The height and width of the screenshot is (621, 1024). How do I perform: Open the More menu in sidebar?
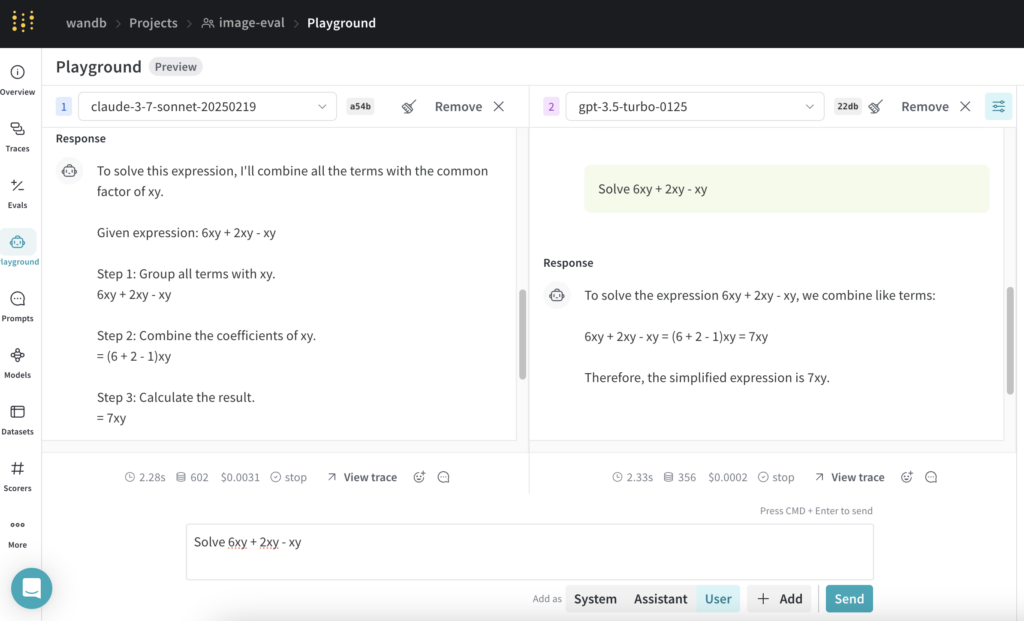(18, 531)
